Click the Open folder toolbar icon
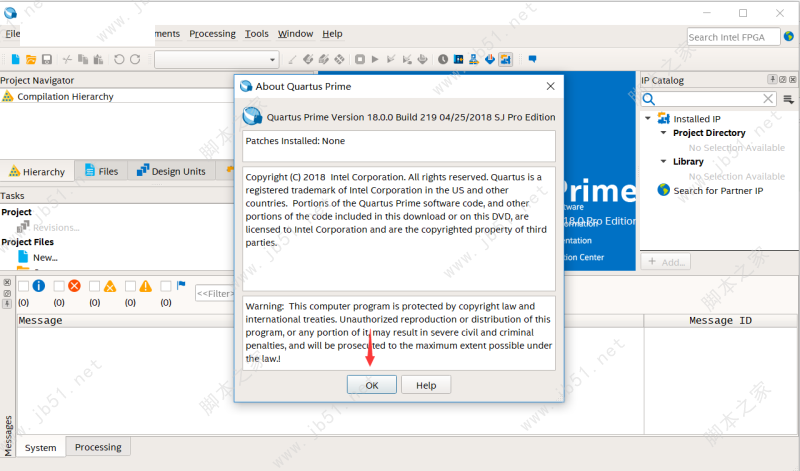 click(31, 60)
